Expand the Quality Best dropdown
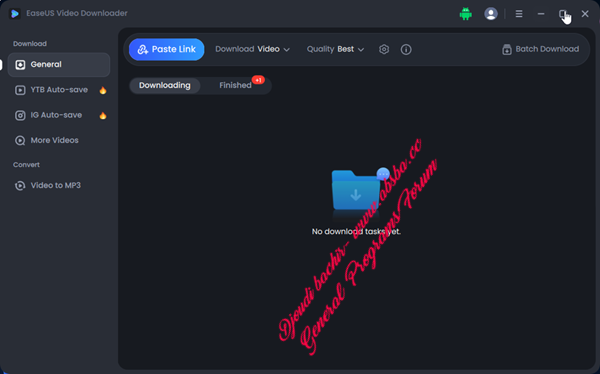The image size is (600, 374). (335, 49)
